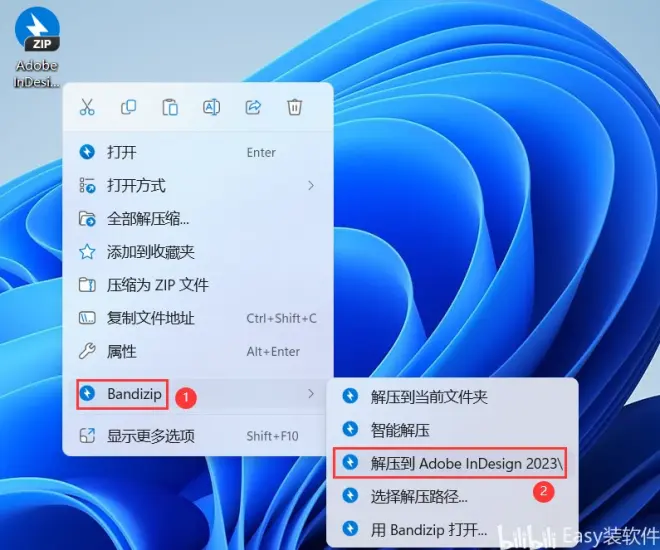Click the Copy icon in context menu
This screenshot has width=660, height=550.
point(128,107)
